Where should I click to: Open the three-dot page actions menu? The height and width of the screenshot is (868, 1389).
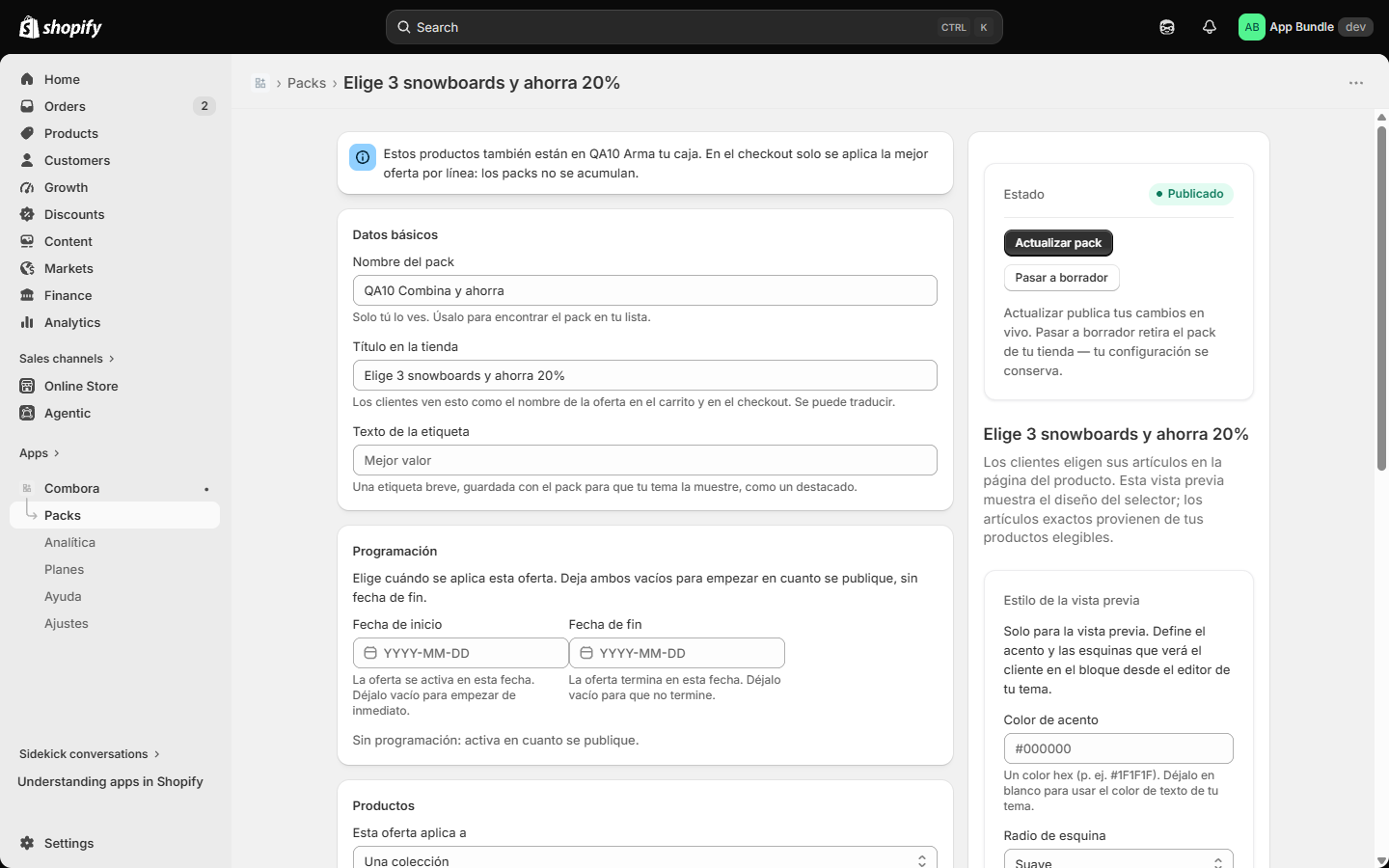tap(1356, 83)
